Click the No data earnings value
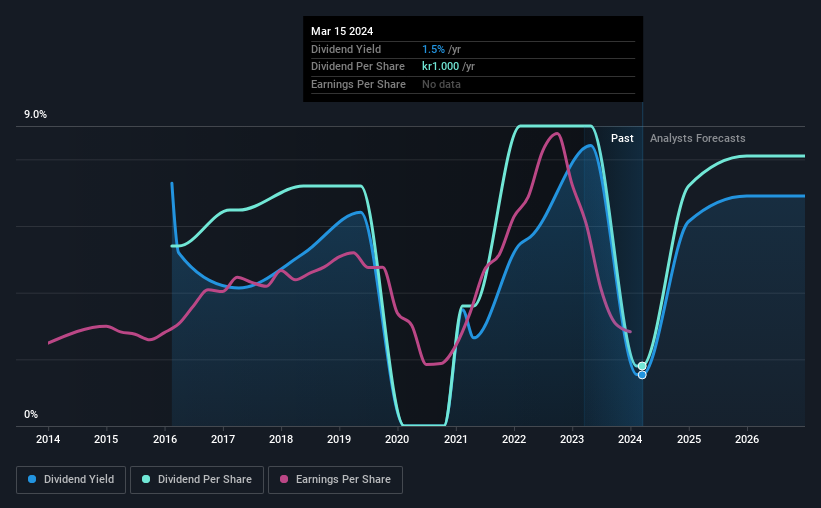The height and width of the screenshot is (508, 821). [x=441, y=84]
